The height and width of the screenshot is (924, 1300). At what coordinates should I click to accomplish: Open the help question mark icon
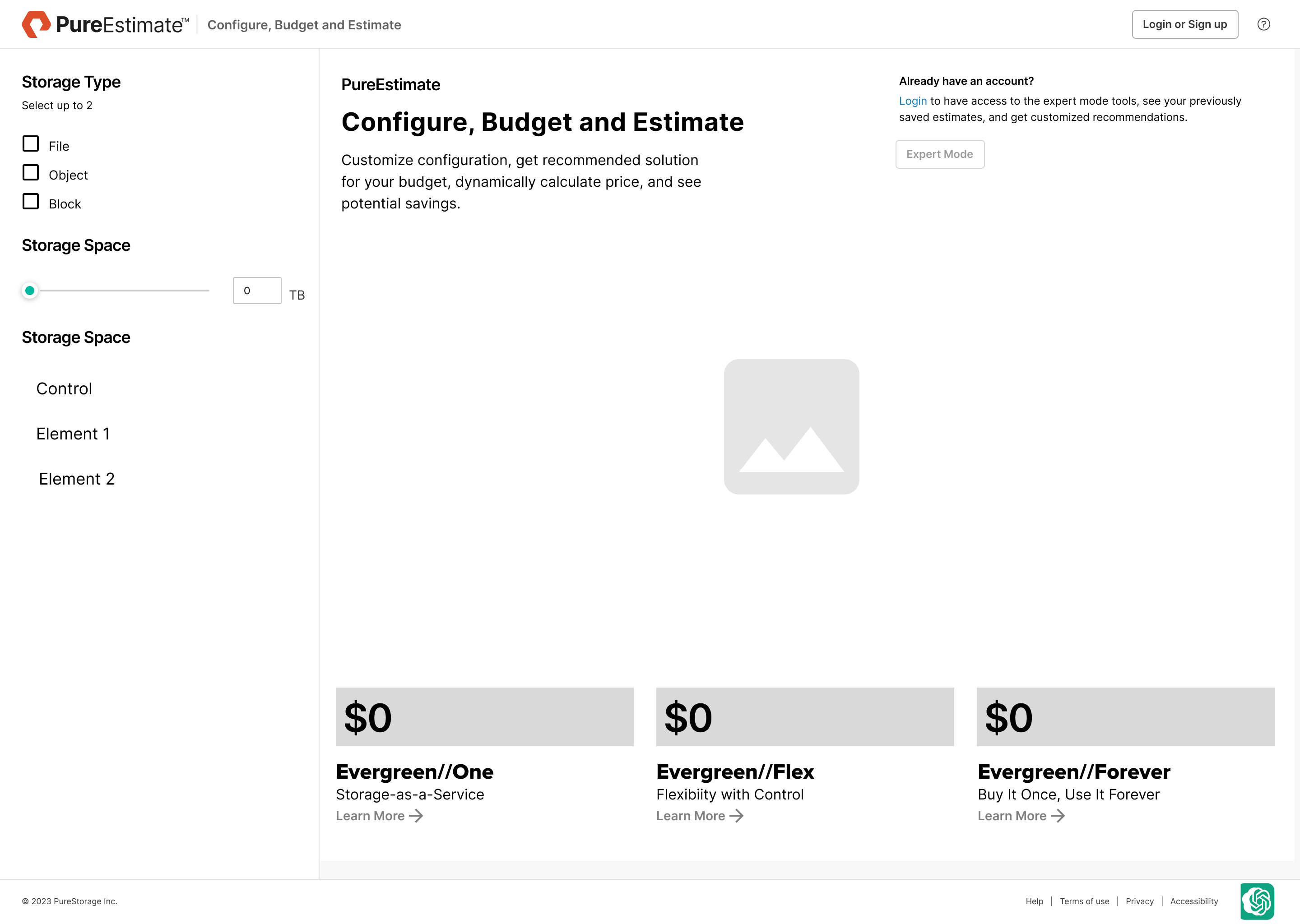tap(1263, 24)
